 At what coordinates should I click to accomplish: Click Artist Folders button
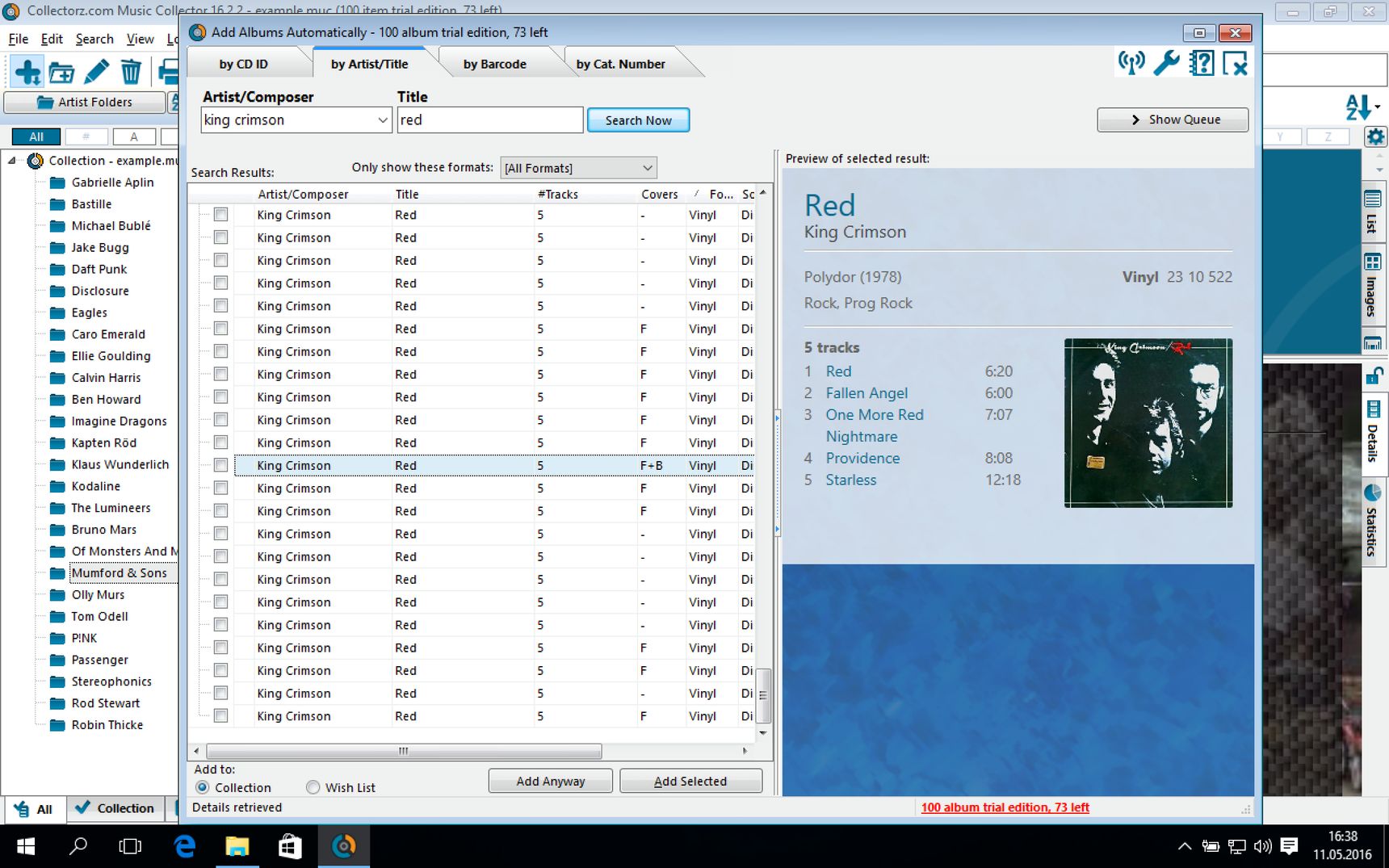tap(85, 102)
